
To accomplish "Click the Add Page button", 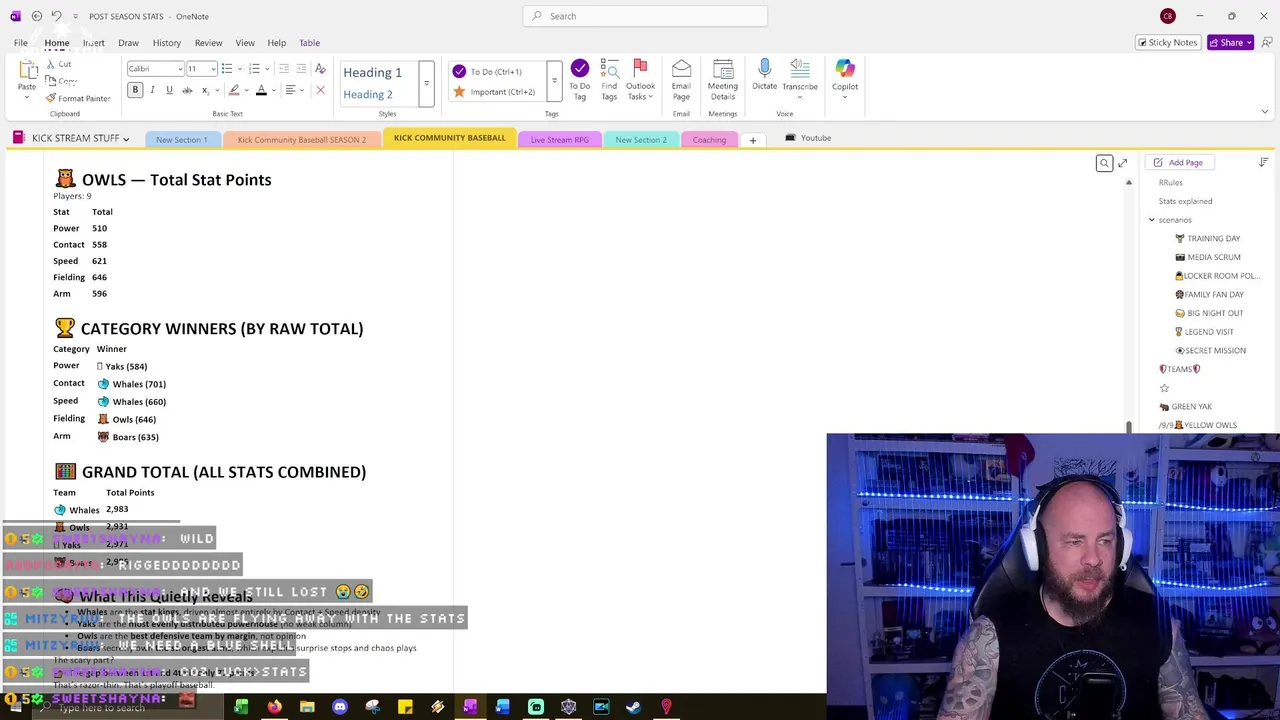I will tap(1178, 162).
